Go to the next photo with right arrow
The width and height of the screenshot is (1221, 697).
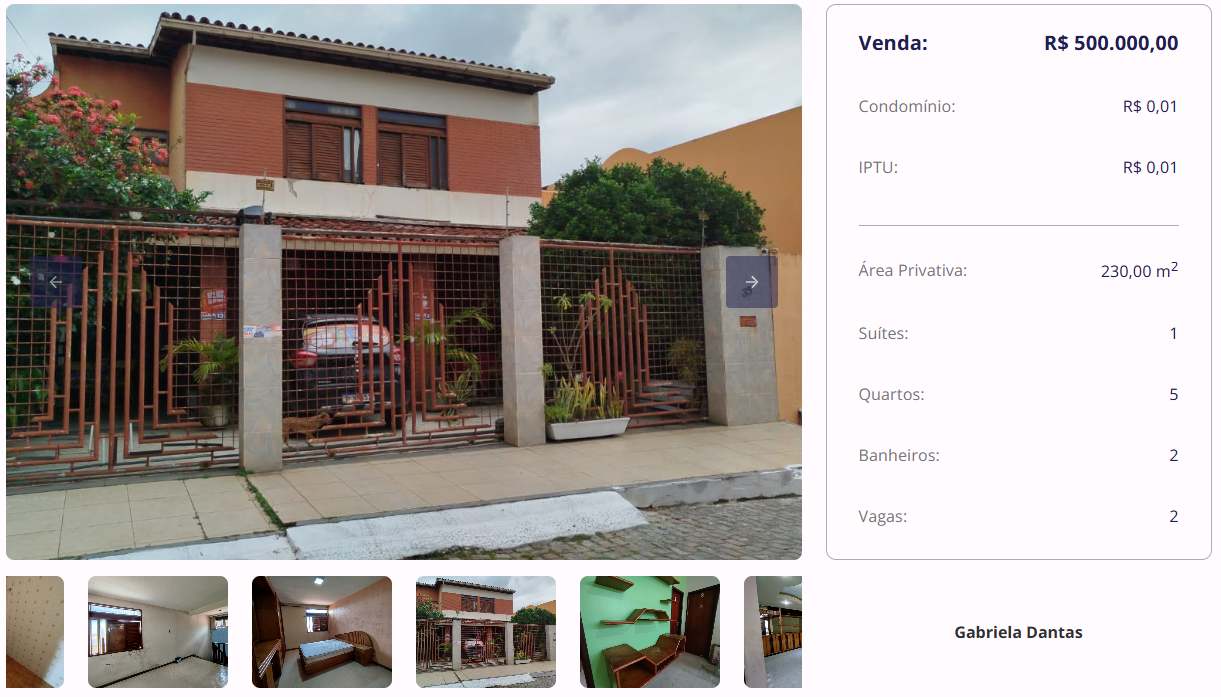click(752, 282)
